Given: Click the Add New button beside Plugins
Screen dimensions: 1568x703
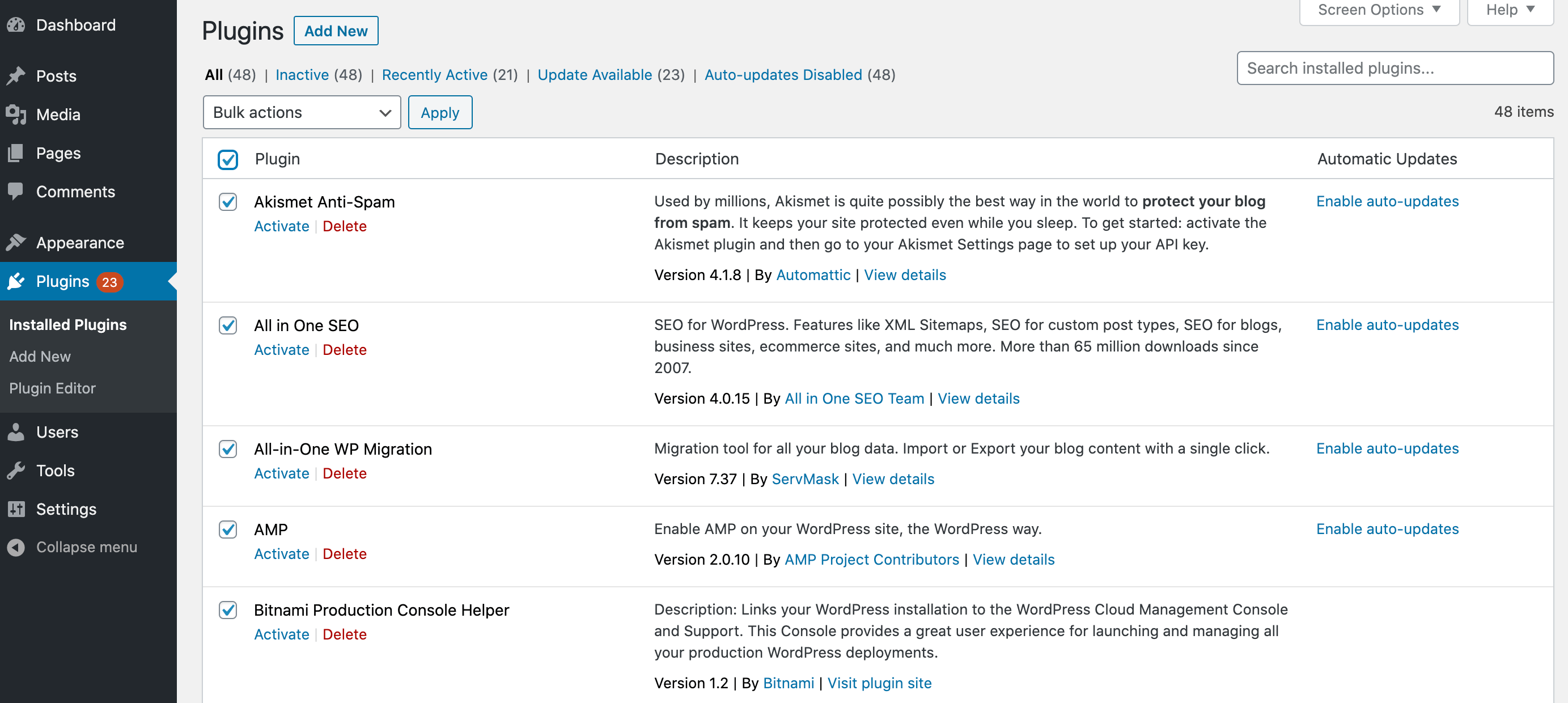Looking at the screenshot, I should click(x=336, y=31).
